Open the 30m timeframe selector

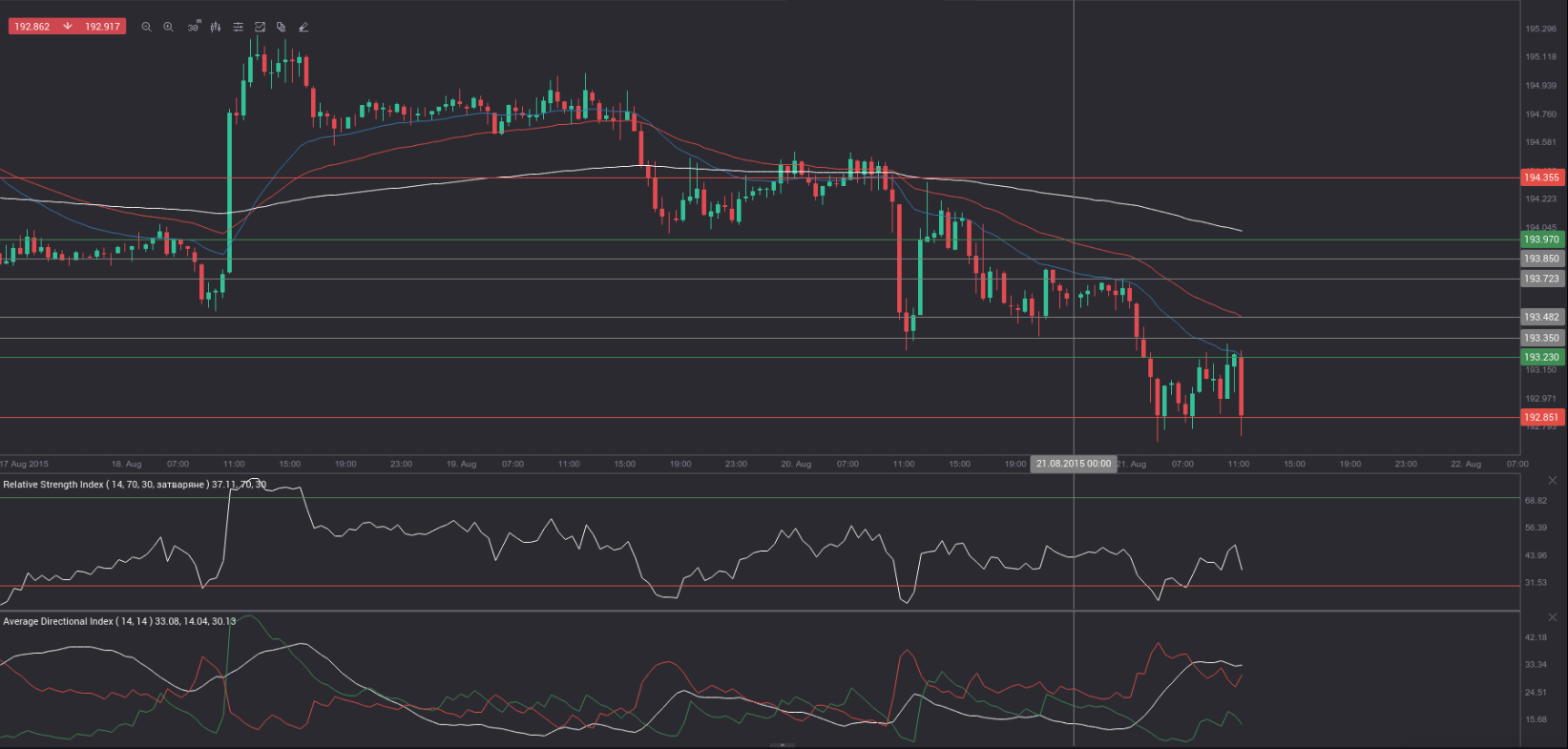coord(193,27)
